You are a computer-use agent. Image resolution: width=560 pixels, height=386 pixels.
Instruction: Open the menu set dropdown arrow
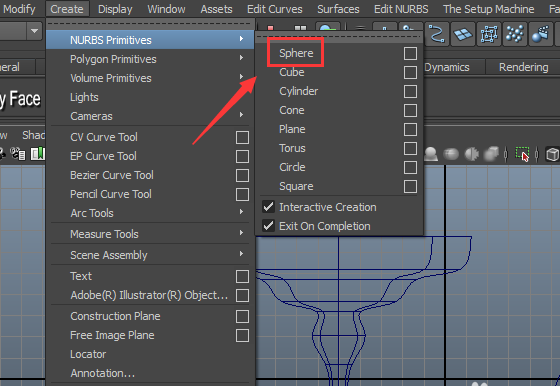[x=34, y=31]
